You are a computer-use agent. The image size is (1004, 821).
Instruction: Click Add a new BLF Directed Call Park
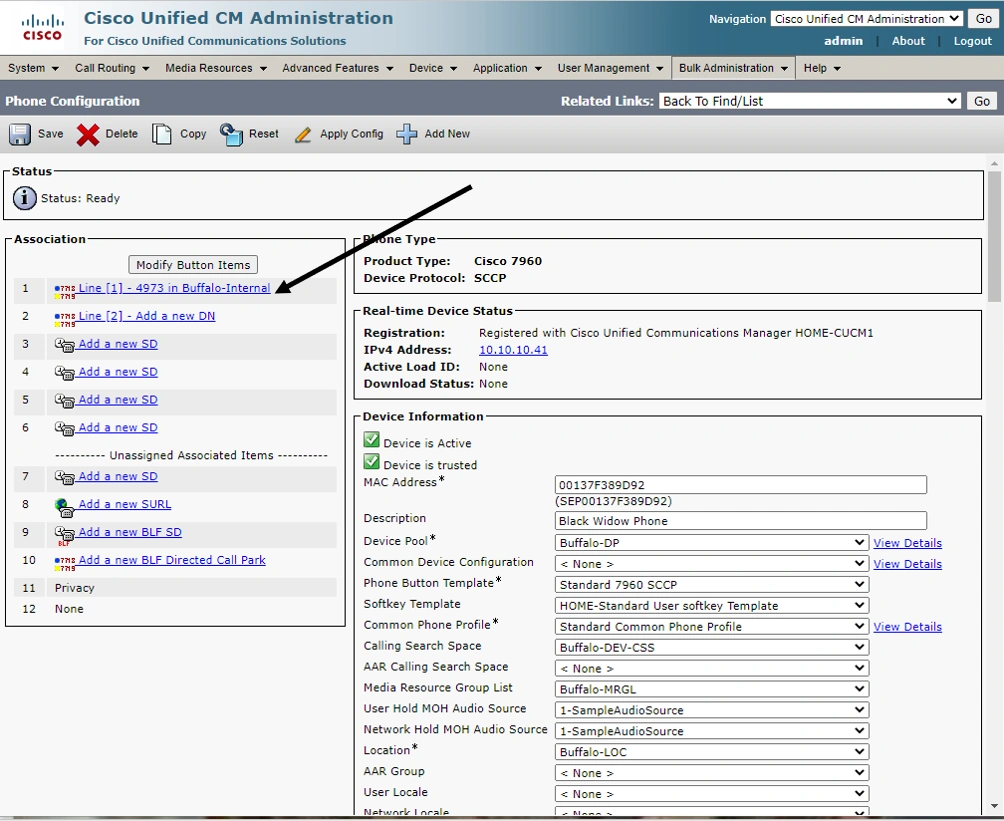point(172,560)
